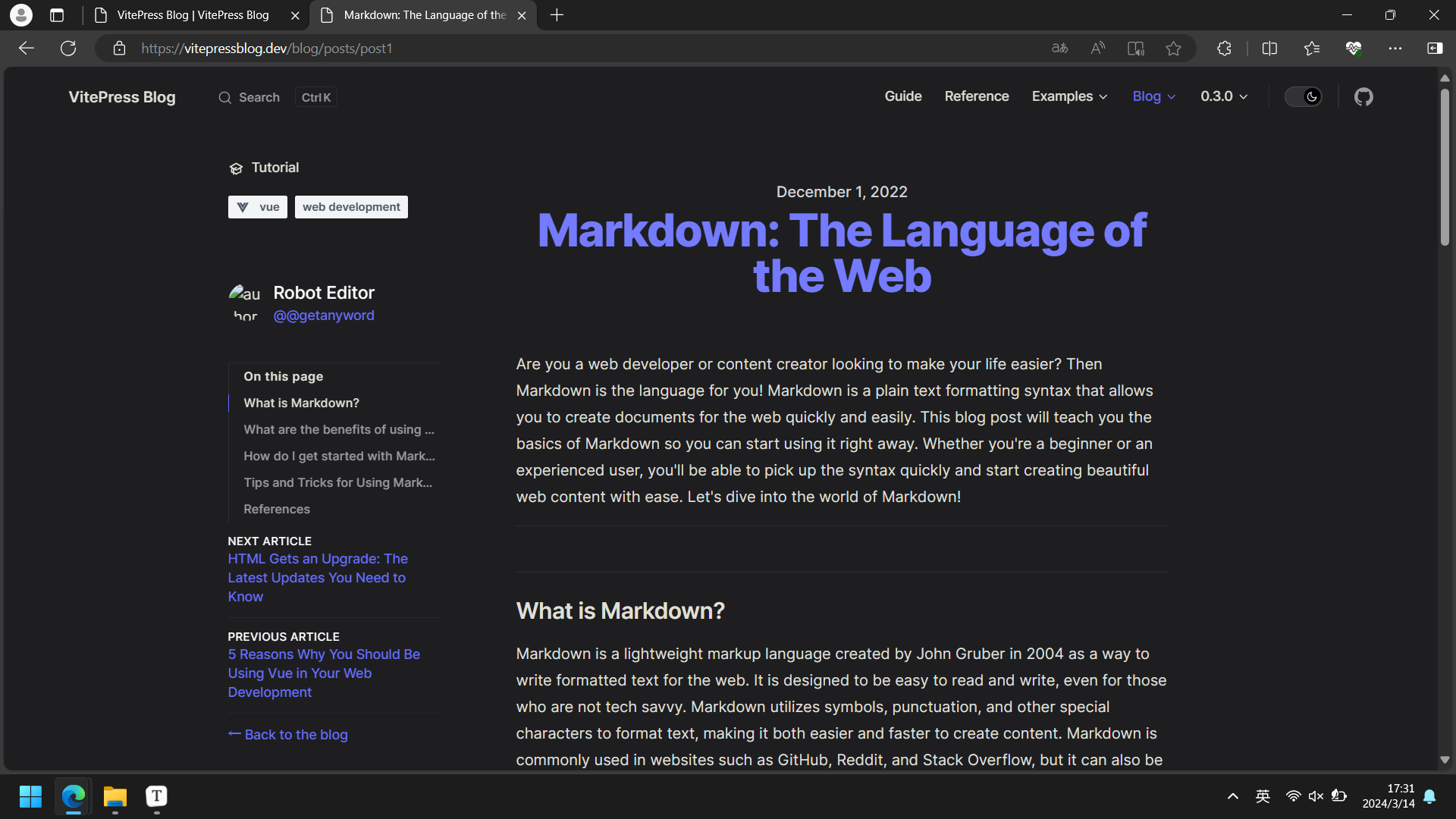
Task: Expand the Examples dropdown menu
Action: (x=1069, y=96)
